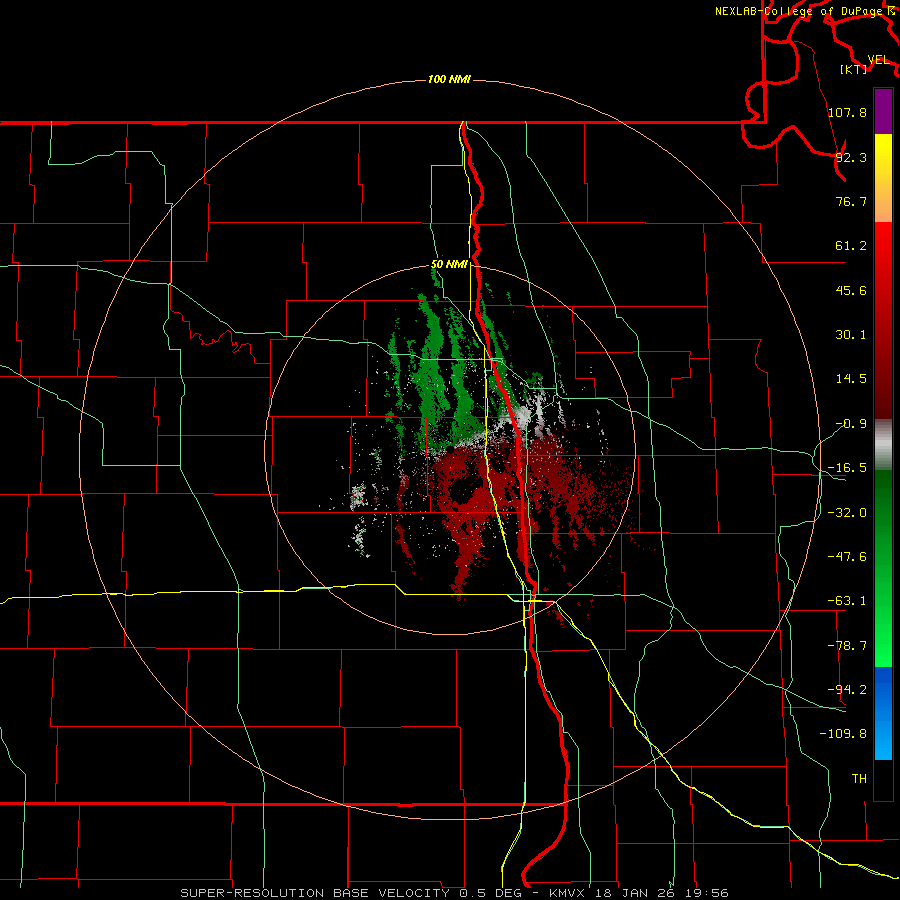Click the VEL label above the scale

(878, 60)
